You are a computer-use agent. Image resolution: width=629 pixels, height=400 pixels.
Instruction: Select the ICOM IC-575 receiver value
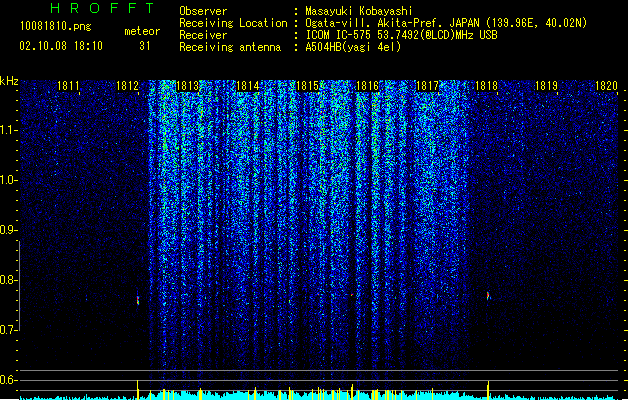coord(401,35)
